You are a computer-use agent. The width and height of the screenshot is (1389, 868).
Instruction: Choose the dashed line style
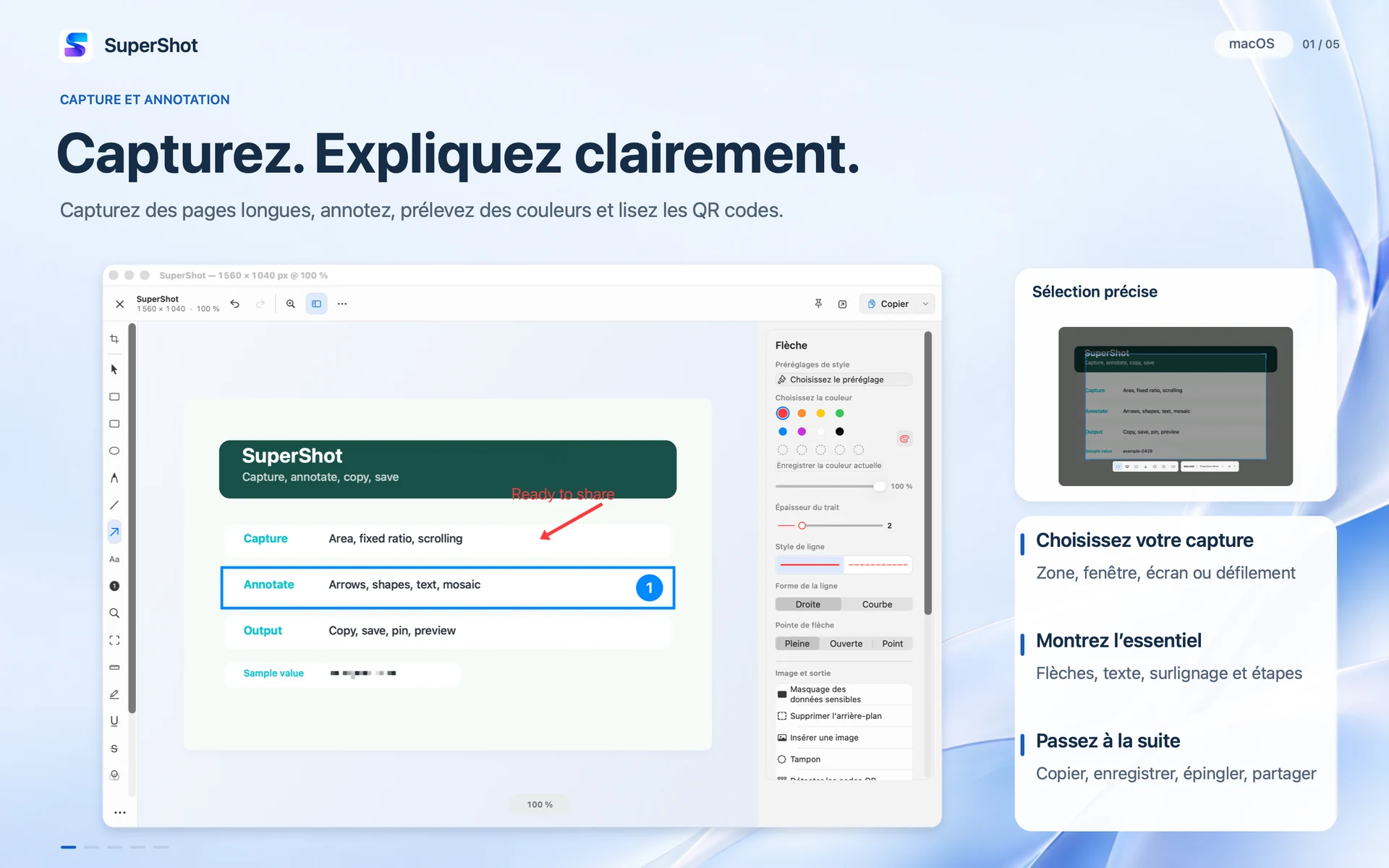click(878, 564)
